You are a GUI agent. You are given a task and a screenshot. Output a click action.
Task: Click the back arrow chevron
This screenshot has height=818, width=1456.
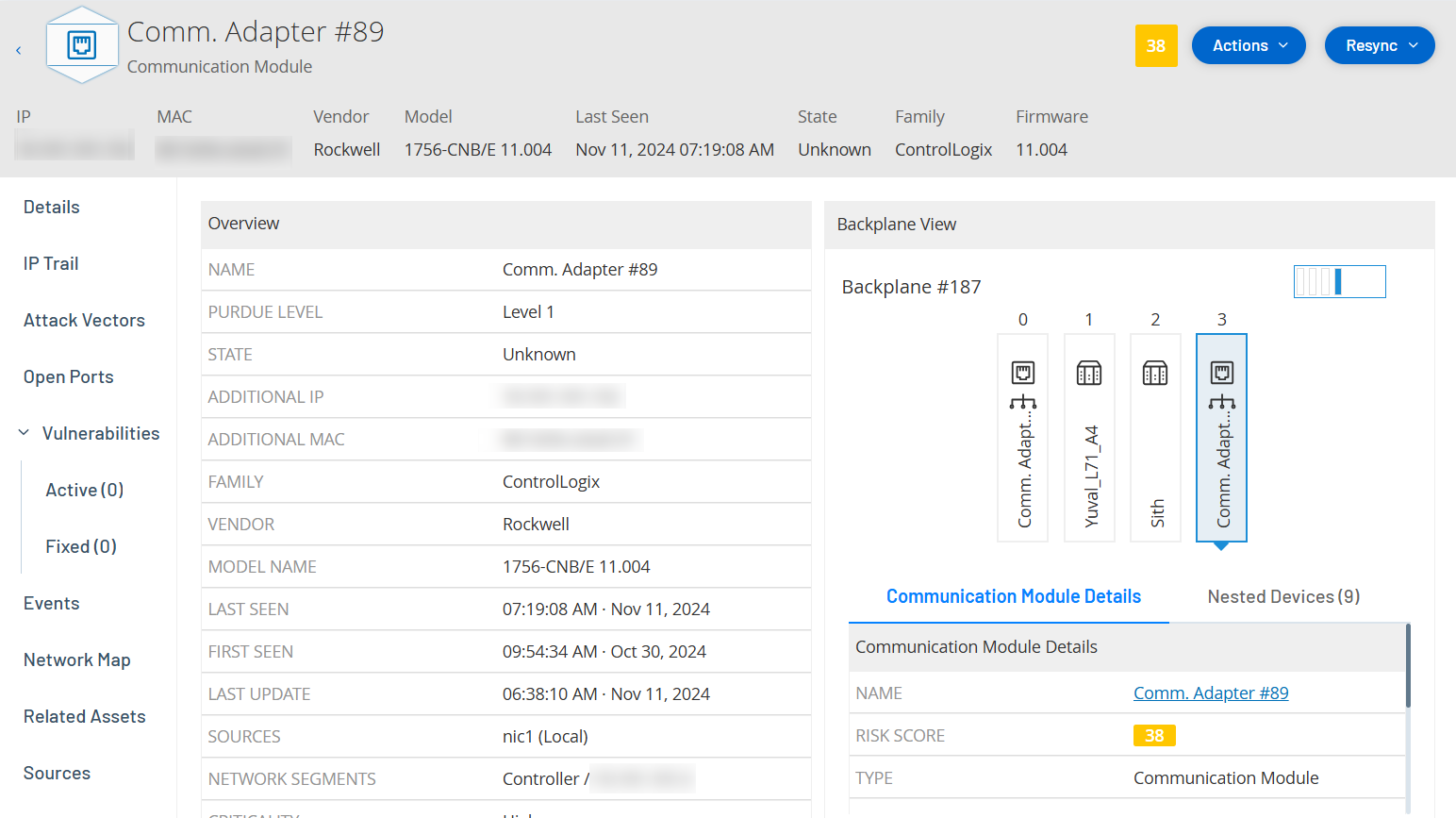click(x=18, y=50)
